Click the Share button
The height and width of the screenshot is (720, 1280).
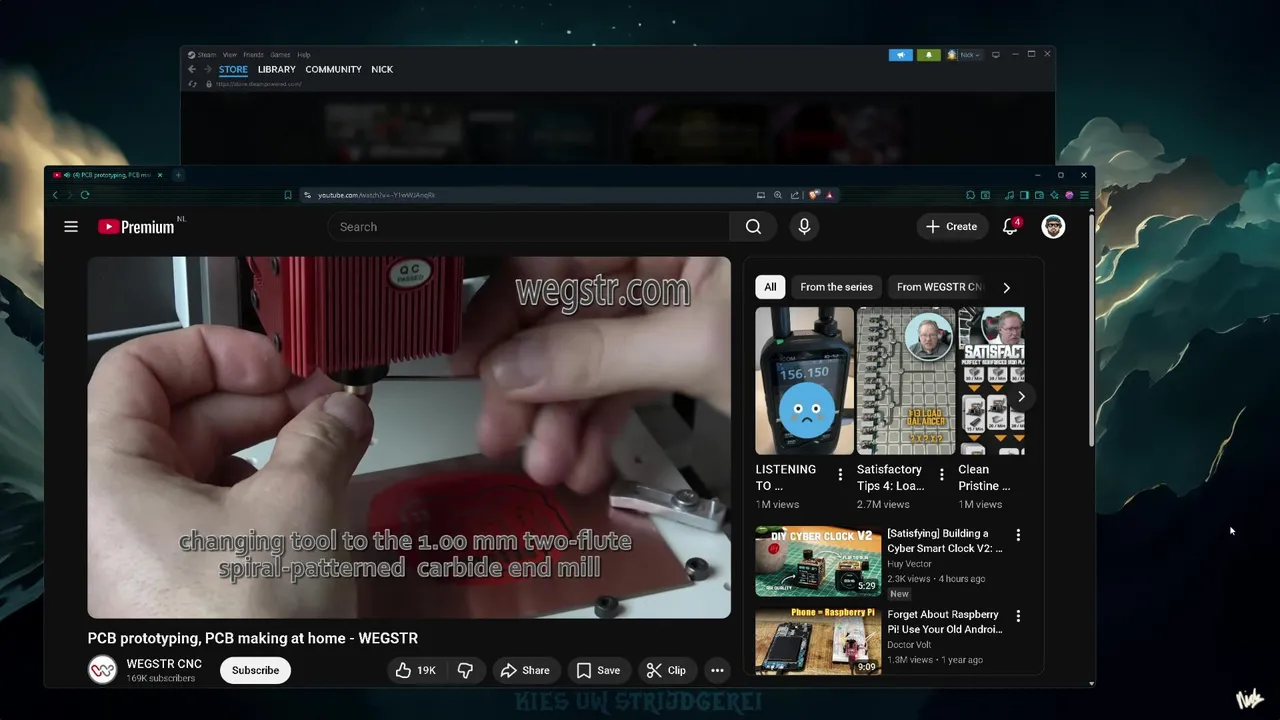525,671
